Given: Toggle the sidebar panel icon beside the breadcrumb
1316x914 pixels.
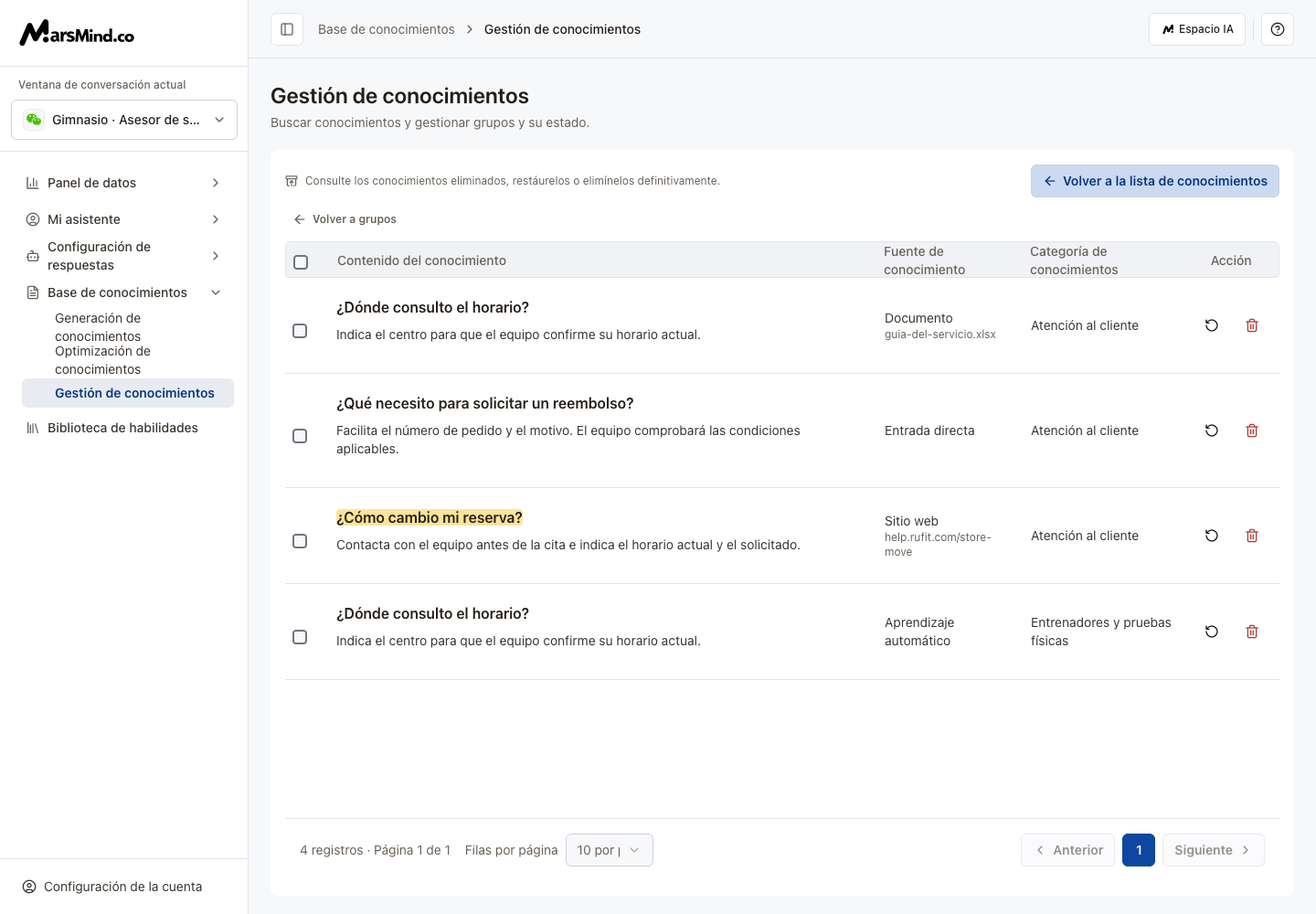Looking at the screenshot, I should 287,29.
